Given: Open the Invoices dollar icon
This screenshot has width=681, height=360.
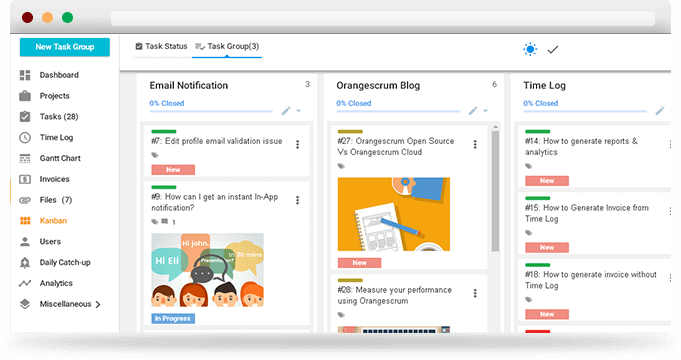Looking at the screenshot, I should point(25,179).
